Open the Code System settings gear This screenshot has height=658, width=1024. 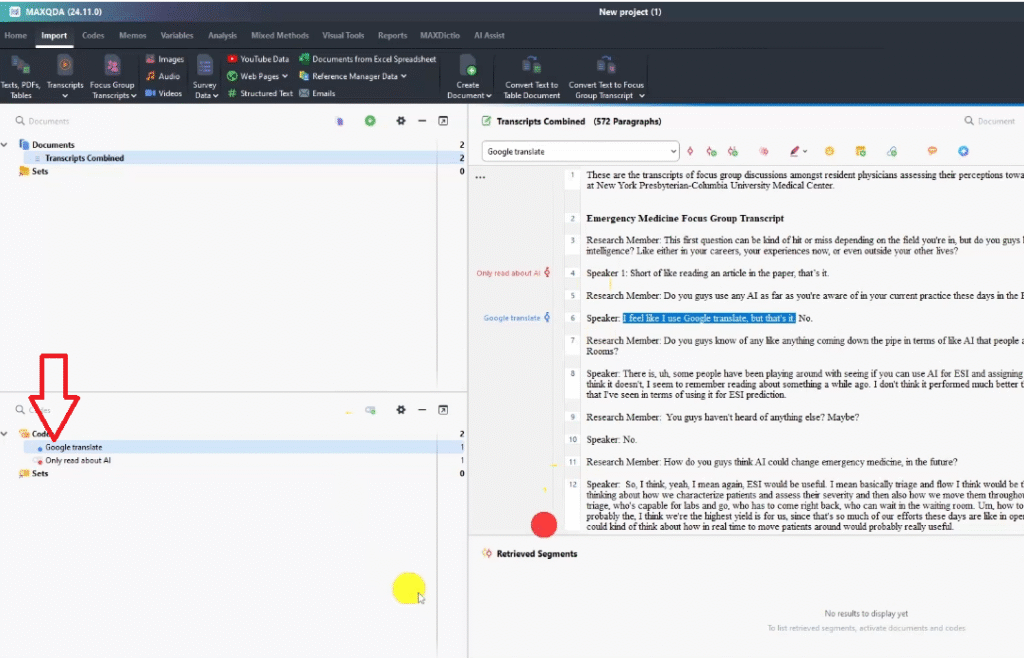pos(401,410)
